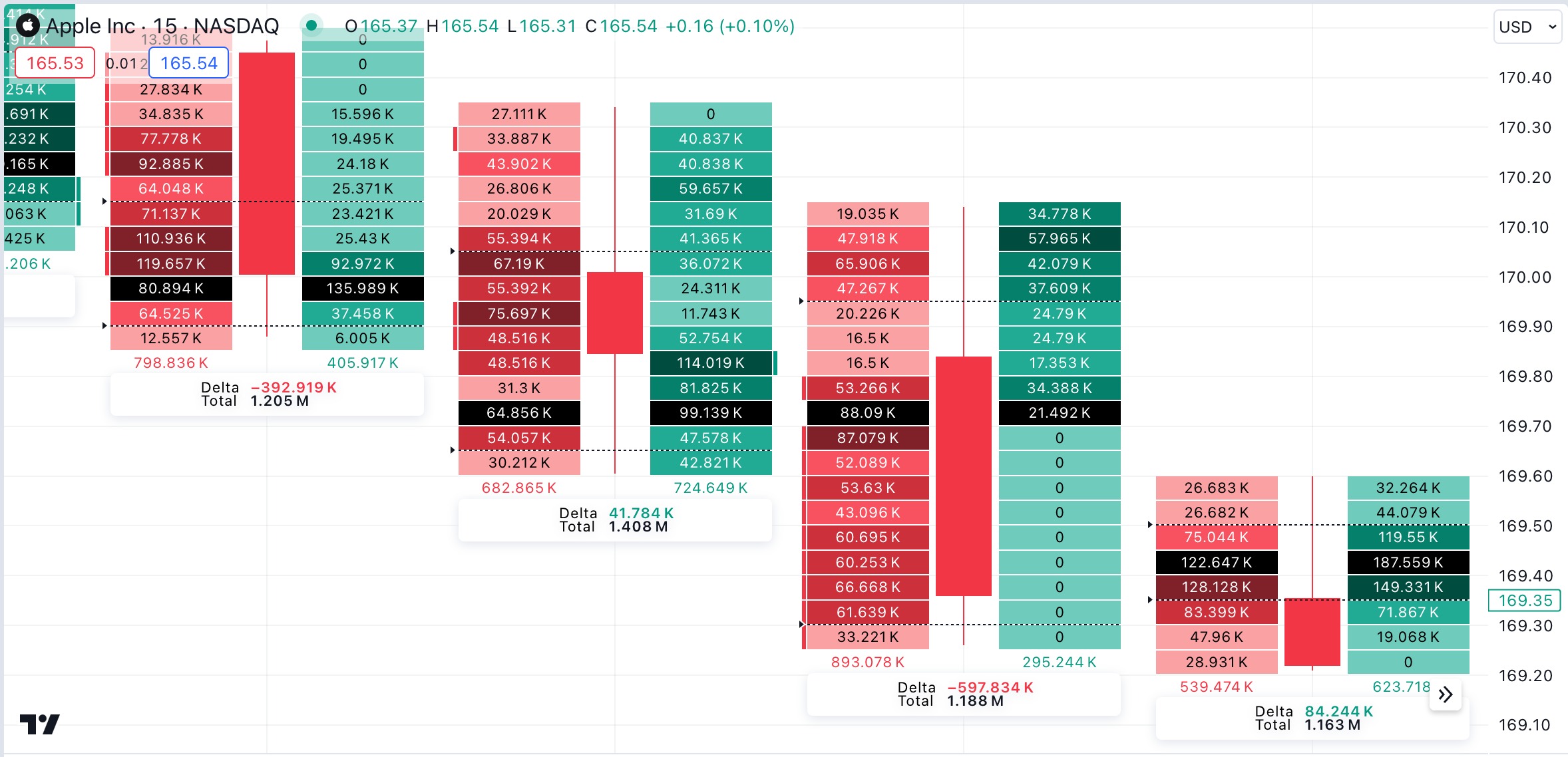Click the 122.647 K black sell cell
The width and height of the screenshot is (1568, 757).
click(1217, 563)
